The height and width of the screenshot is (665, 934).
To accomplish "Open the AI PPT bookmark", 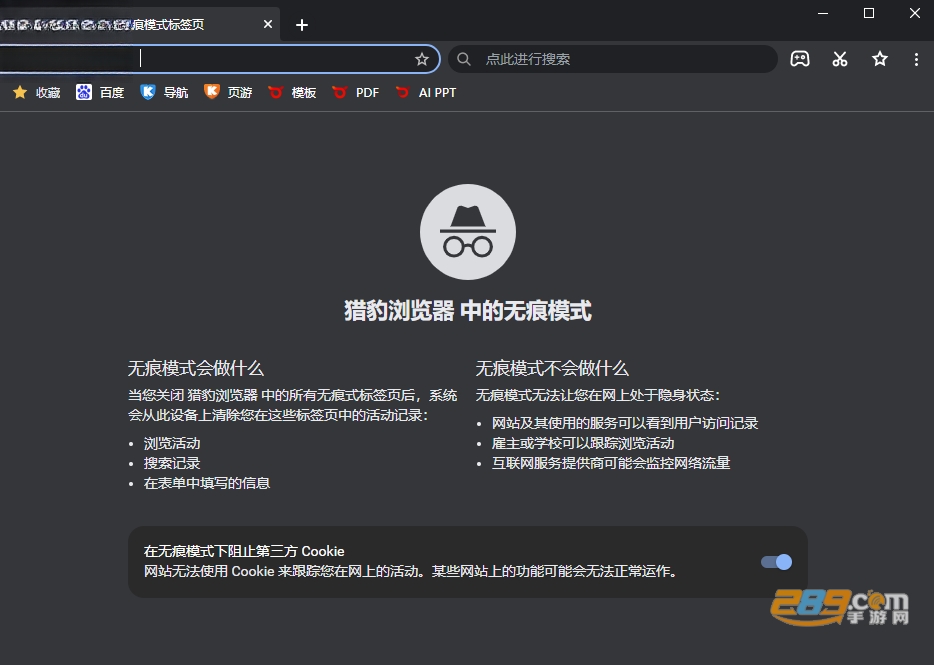I will [x=426, y=92].
